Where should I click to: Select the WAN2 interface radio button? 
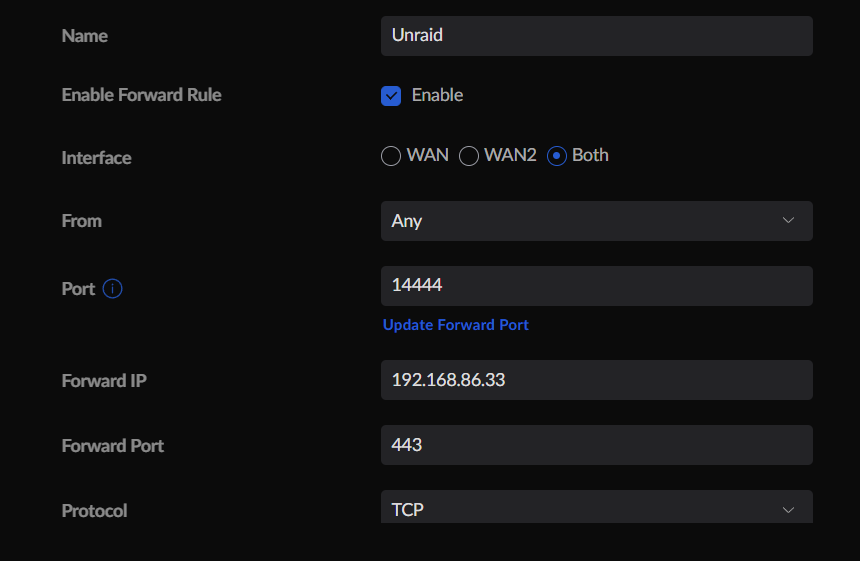[x=469, y=156]
